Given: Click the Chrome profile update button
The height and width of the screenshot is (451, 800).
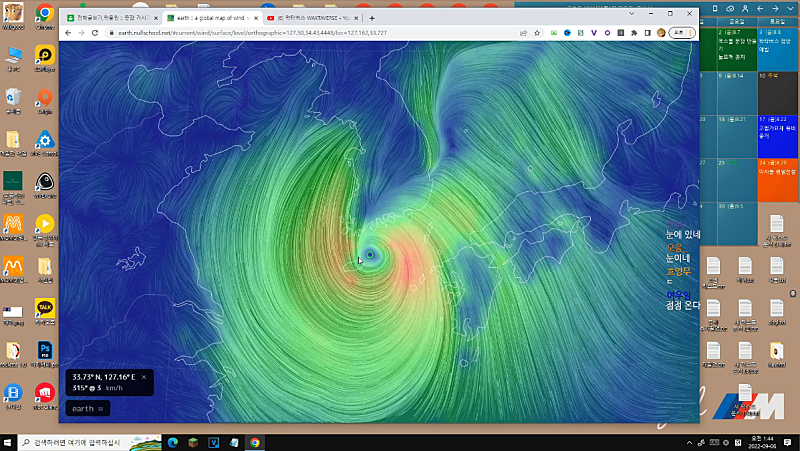Looking at the screenshot, I should (x=680, y=33).
